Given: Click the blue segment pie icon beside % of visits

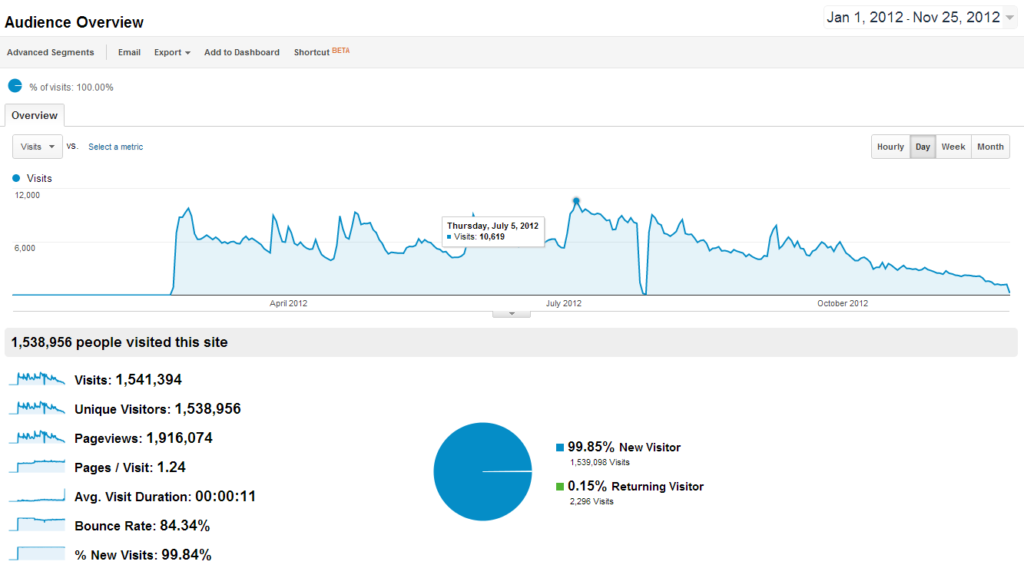Looking at the screenshot, I should coord(14,86).
